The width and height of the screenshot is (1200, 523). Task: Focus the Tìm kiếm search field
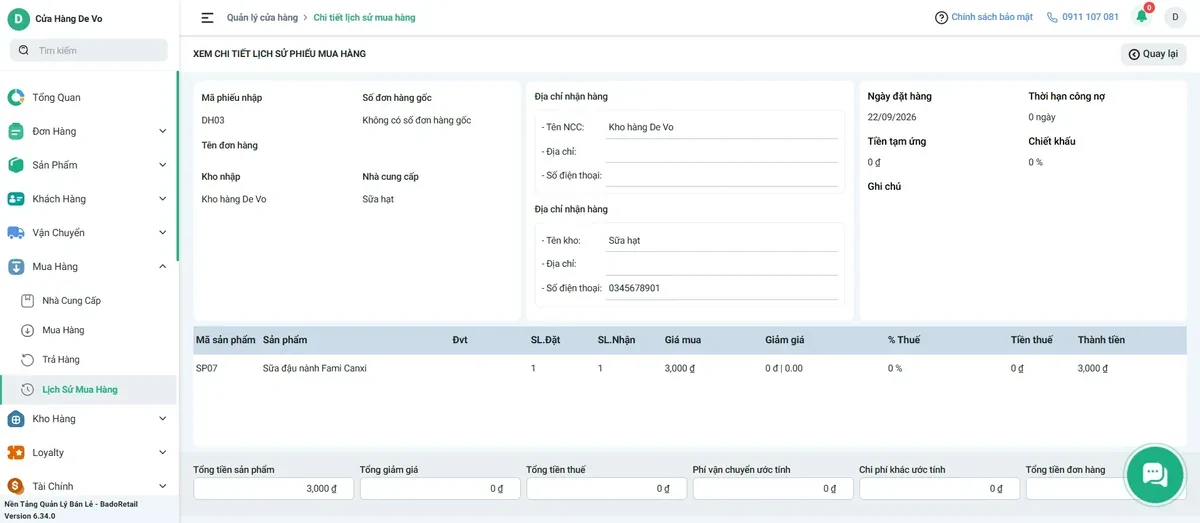click(88, 50)
